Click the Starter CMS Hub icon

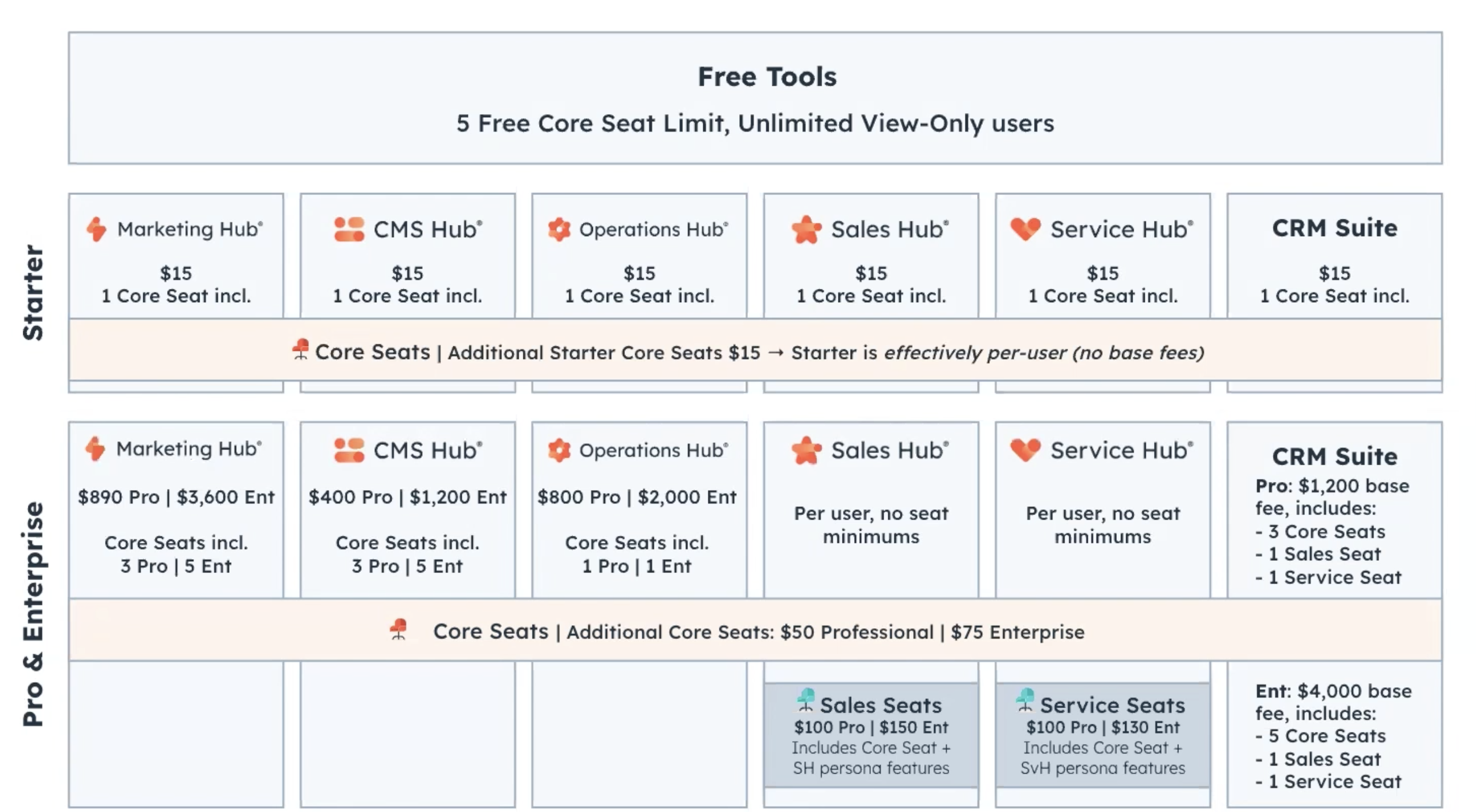(x=349, y=229)
